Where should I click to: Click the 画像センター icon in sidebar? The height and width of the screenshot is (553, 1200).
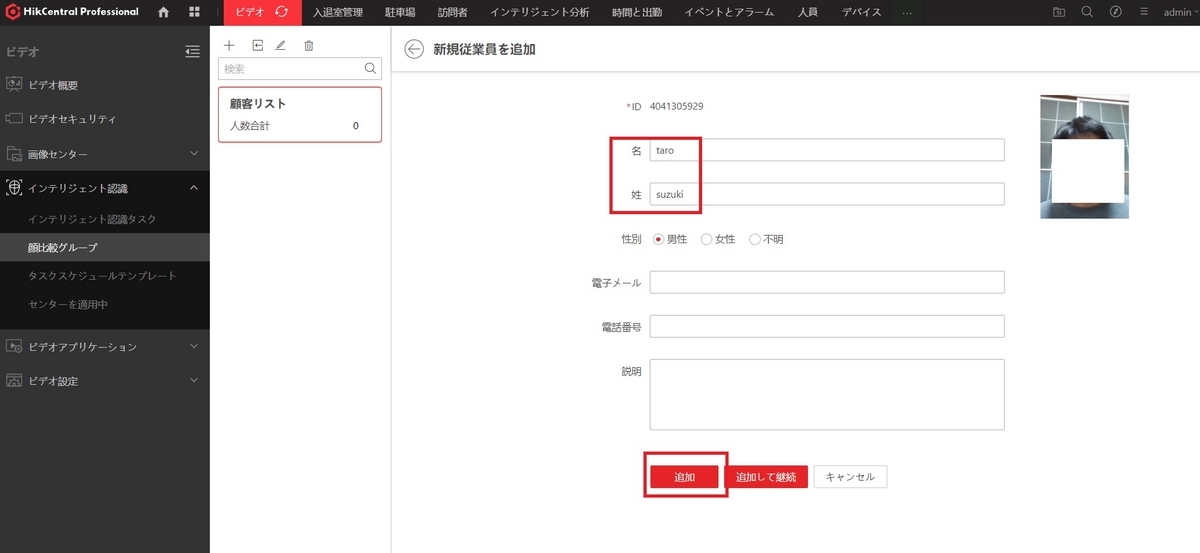click(x=14, y=154)
